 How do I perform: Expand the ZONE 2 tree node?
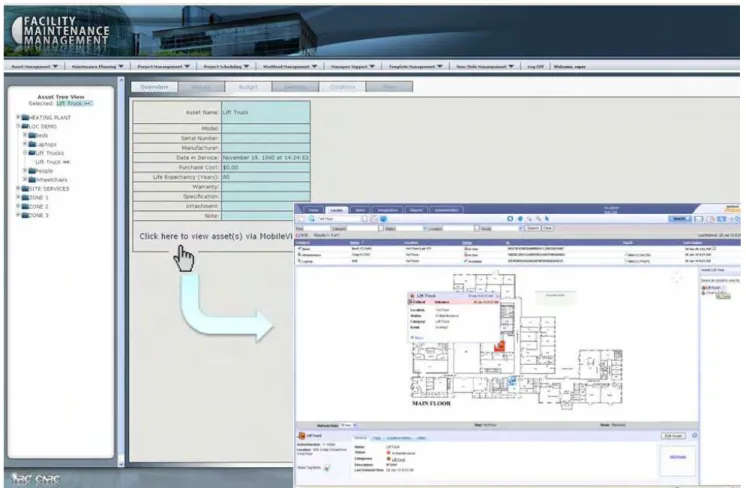pyautogui.click(x=19, y=206)
